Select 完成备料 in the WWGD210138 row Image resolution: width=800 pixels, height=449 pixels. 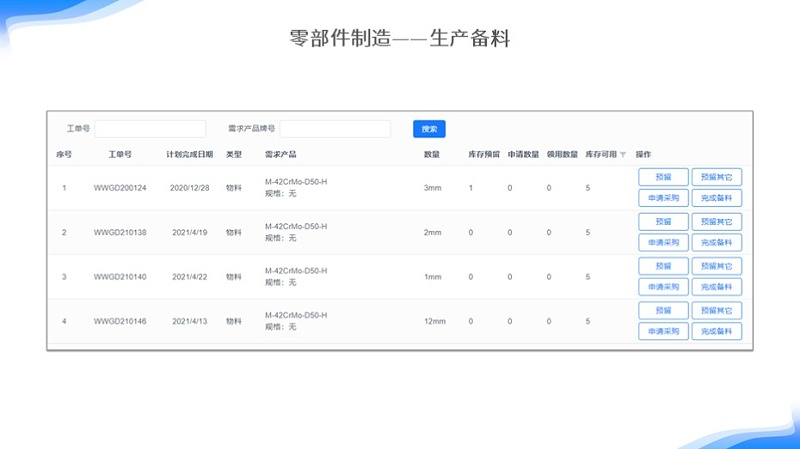716,243
